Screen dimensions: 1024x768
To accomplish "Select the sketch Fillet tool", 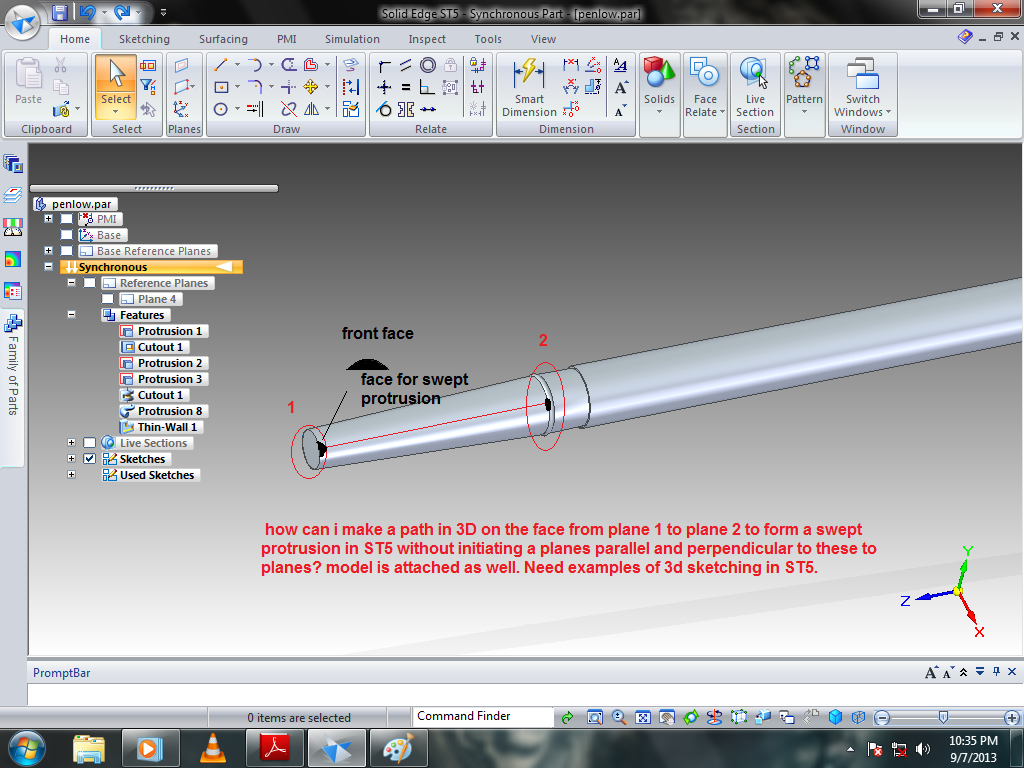I will click(x=255, y=87).
